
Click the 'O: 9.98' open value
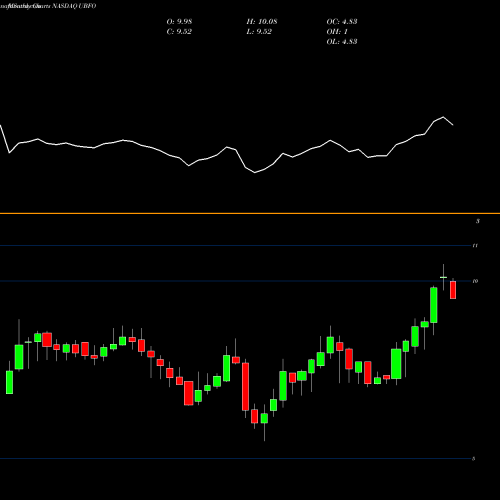click(x=179, y=22)
